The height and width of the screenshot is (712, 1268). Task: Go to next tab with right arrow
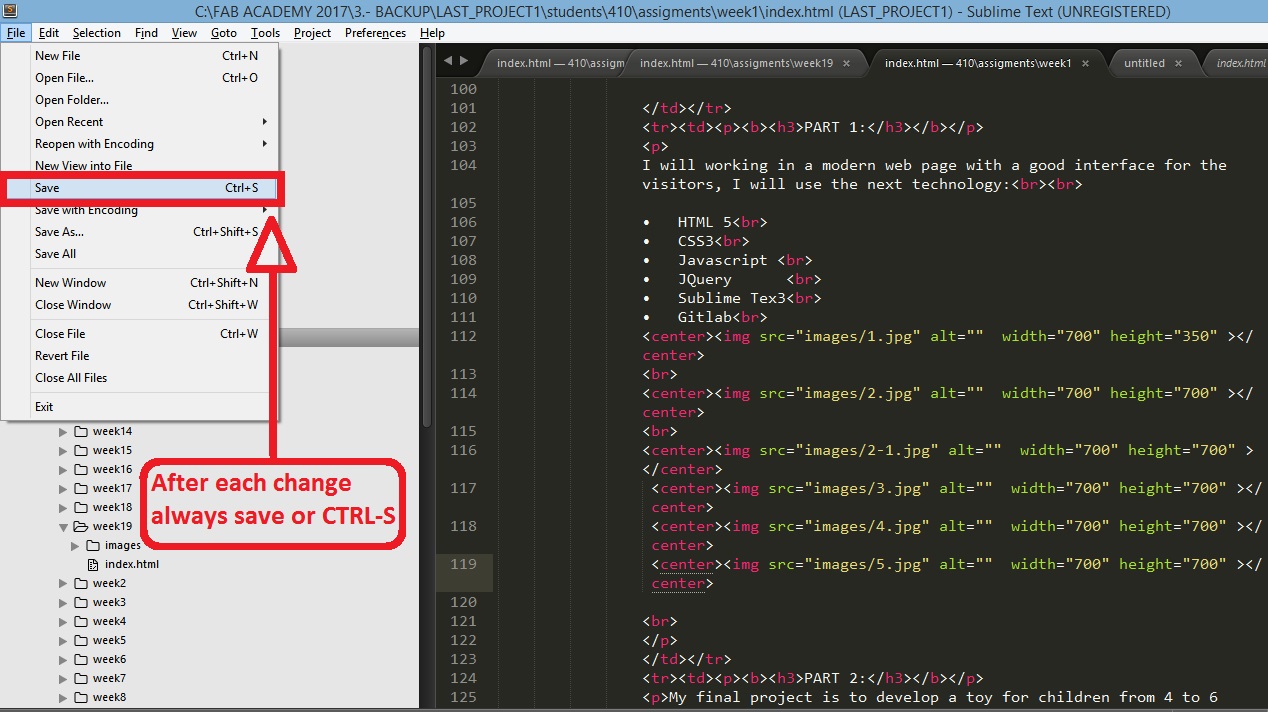pos(463,61)
